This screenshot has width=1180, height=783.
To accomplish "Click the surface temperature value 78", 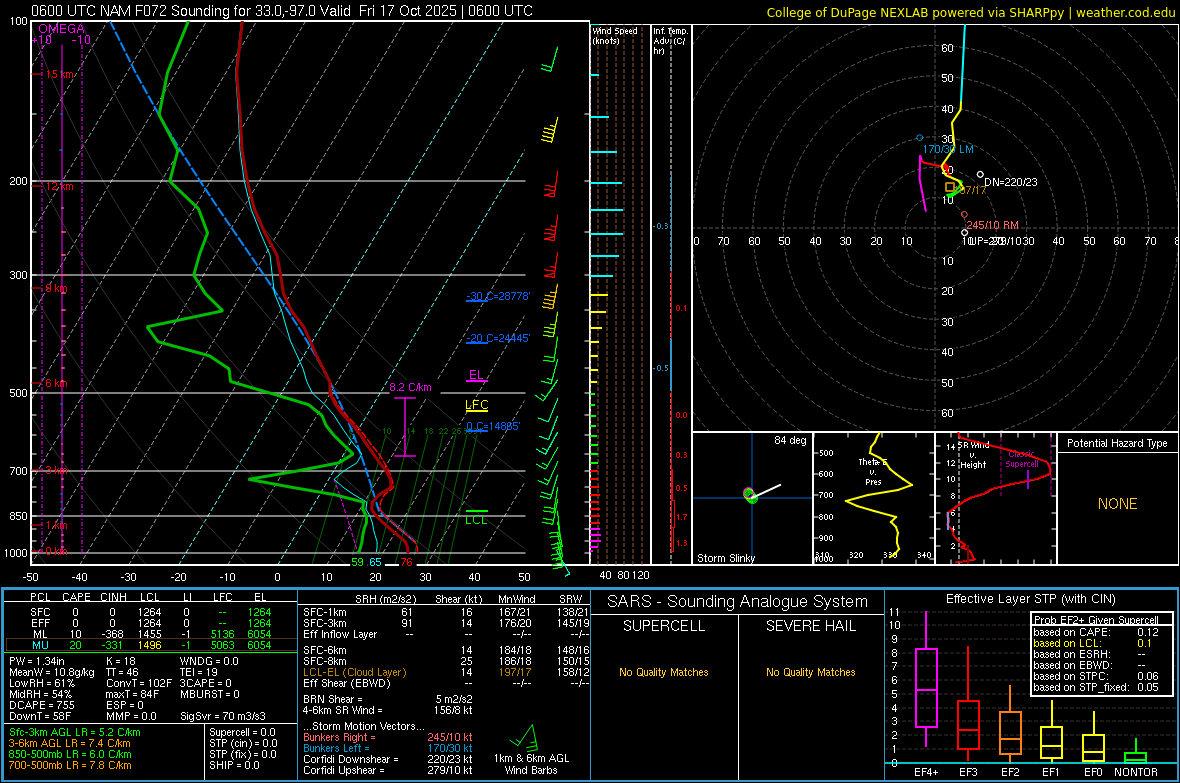I will tap(406, 562).
